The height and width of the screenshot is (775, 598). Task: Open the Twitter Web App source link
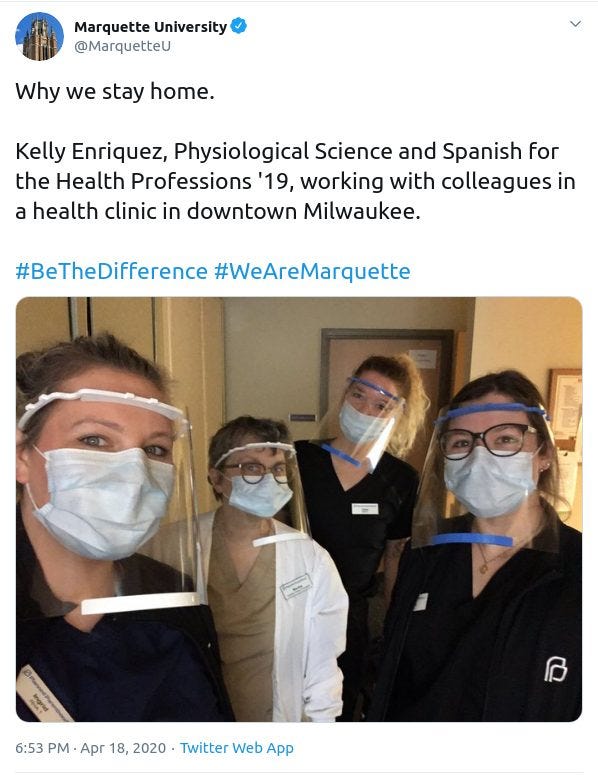pyautogui.click(x=237, y=748)
